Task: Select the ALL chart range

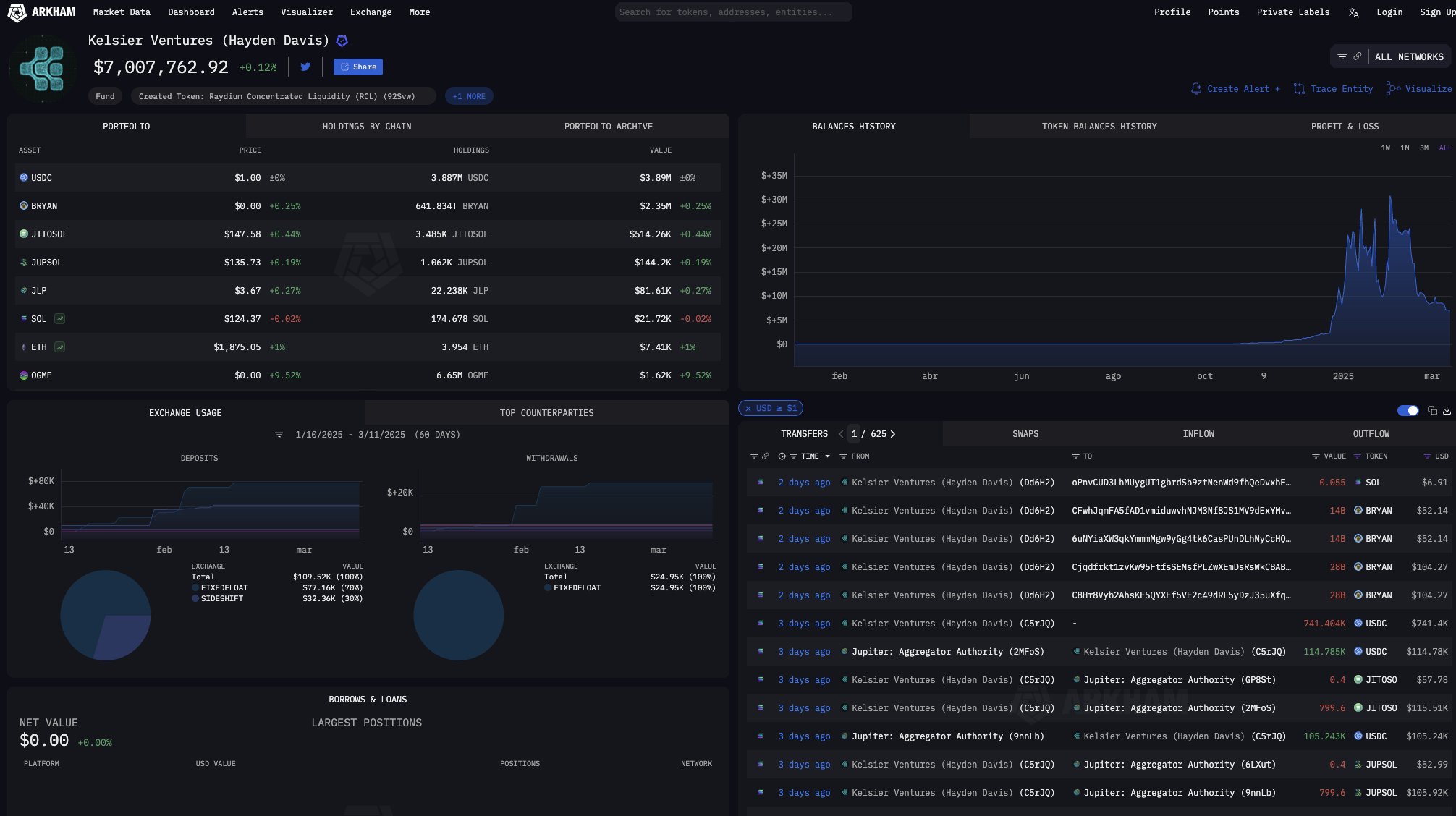Action: [1445, 148]
